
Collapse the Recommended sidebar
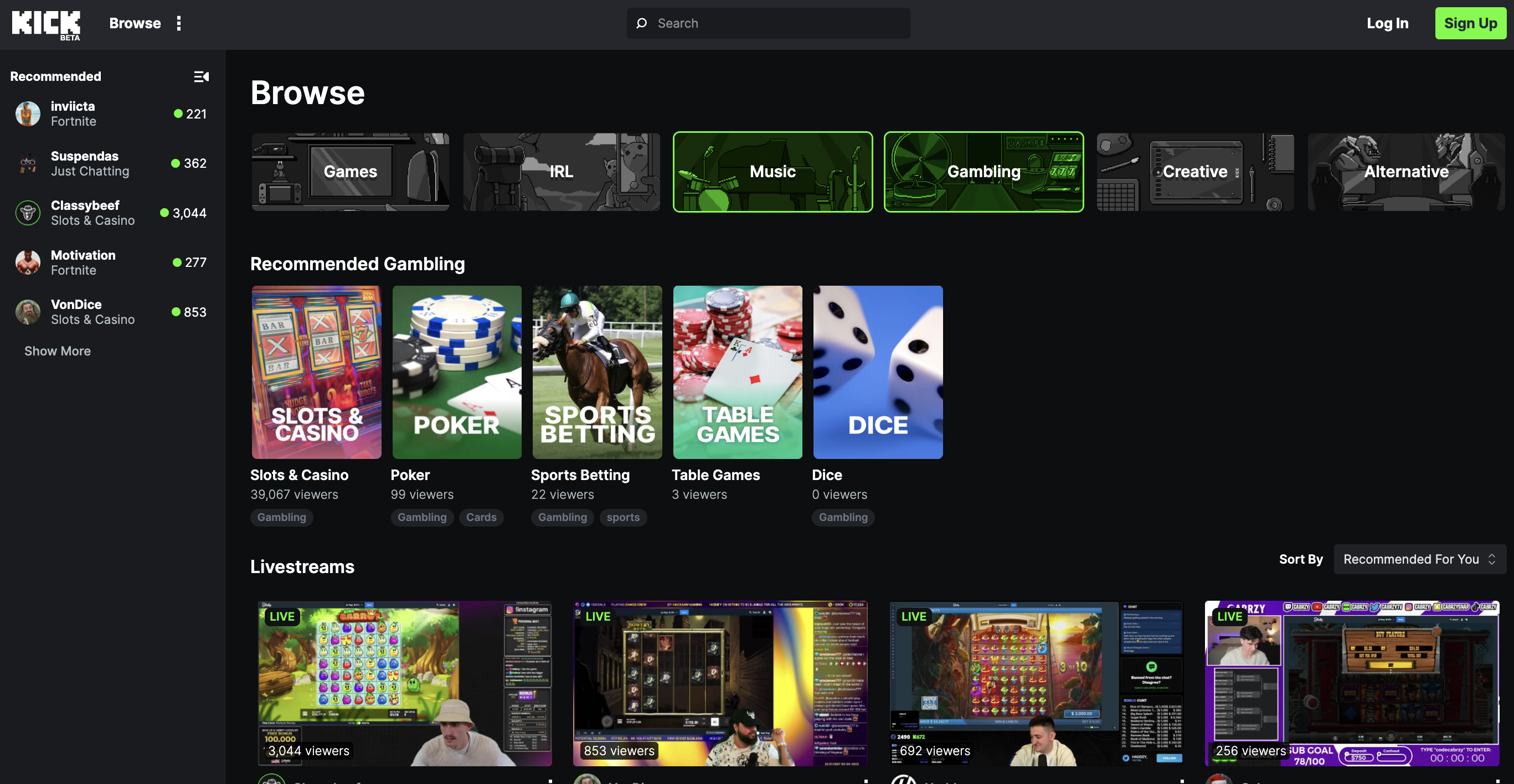(201, 76)
